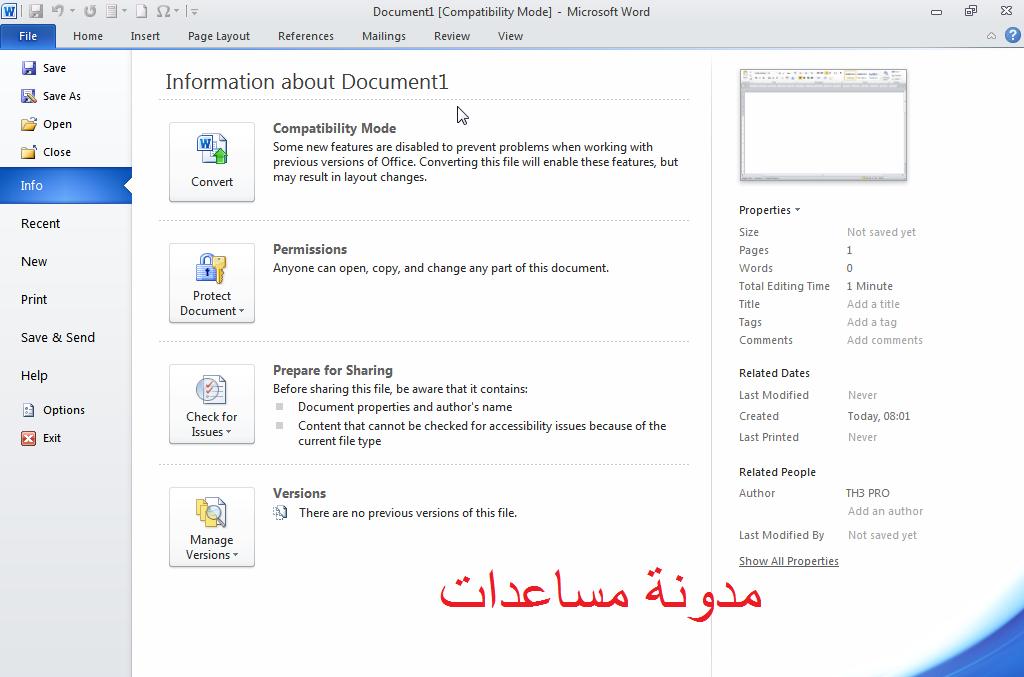The image size is (1024, 677).
Task: Click the document preview thumbnail
Action: [823, 125]
